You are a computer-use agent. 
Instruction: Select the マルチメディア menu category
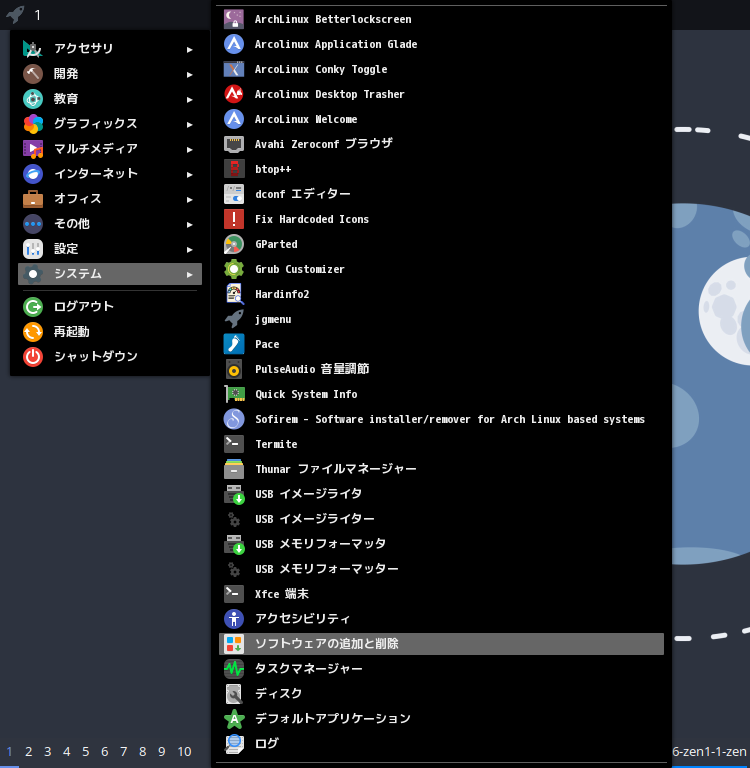pyautogui.click(x=110, y=148)
